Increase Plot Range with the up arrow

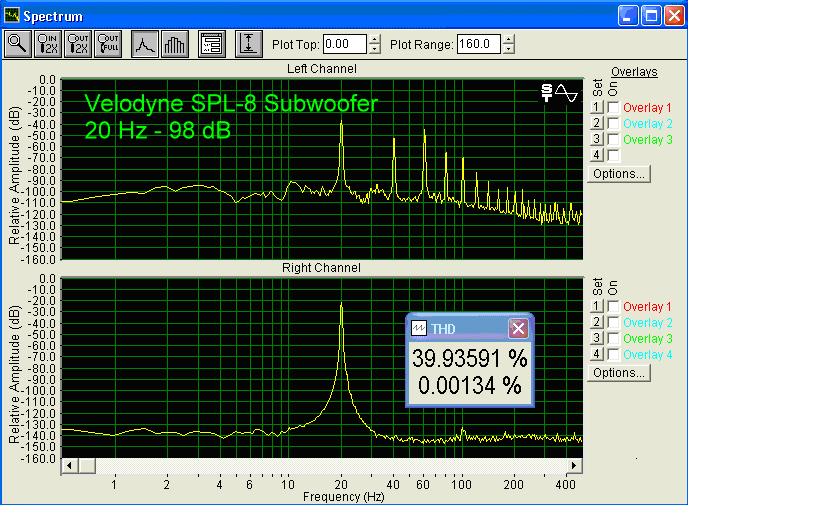(508, 40)
